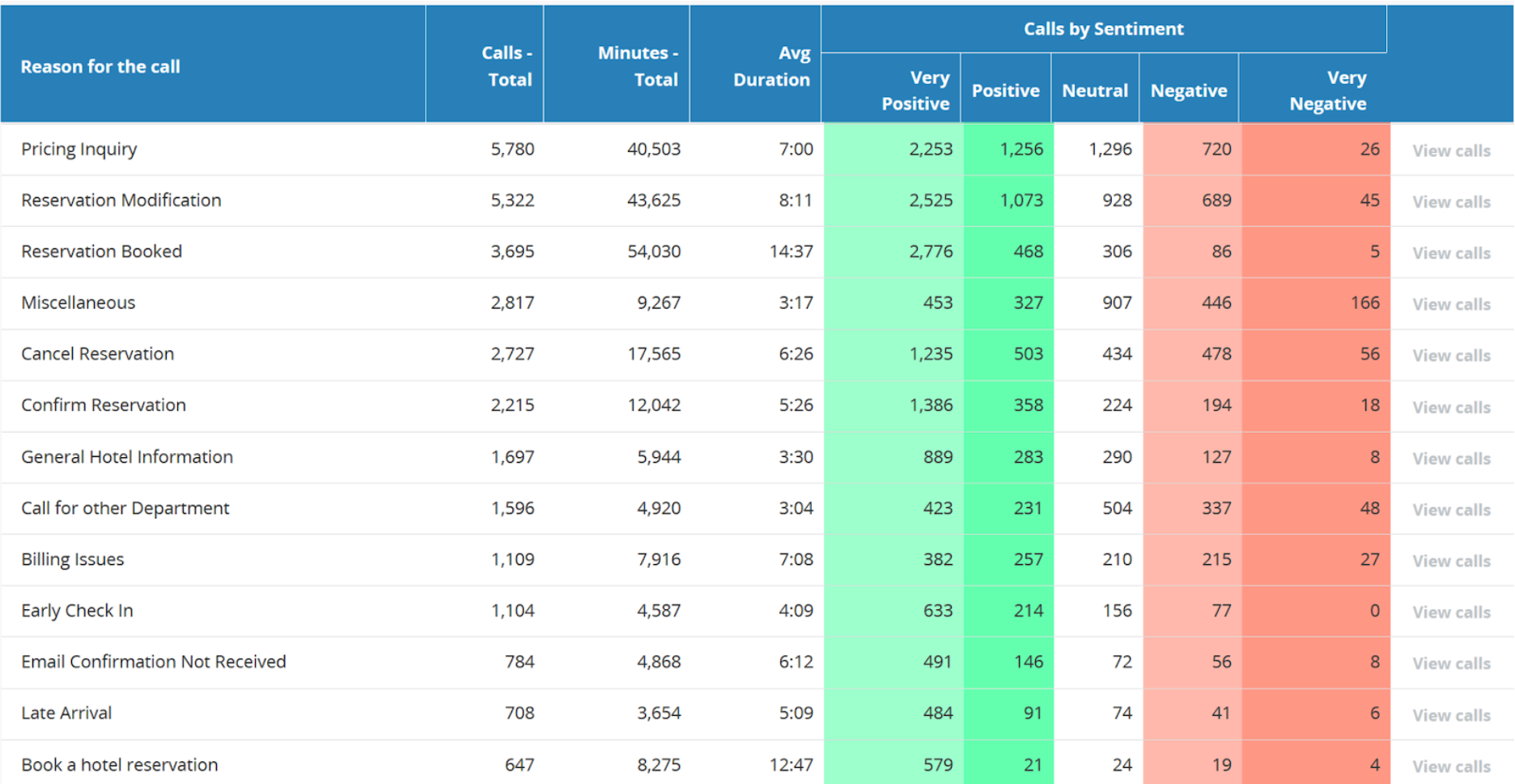
Task: Open View calls for Billing Issues
Action: pos(1451,561)
